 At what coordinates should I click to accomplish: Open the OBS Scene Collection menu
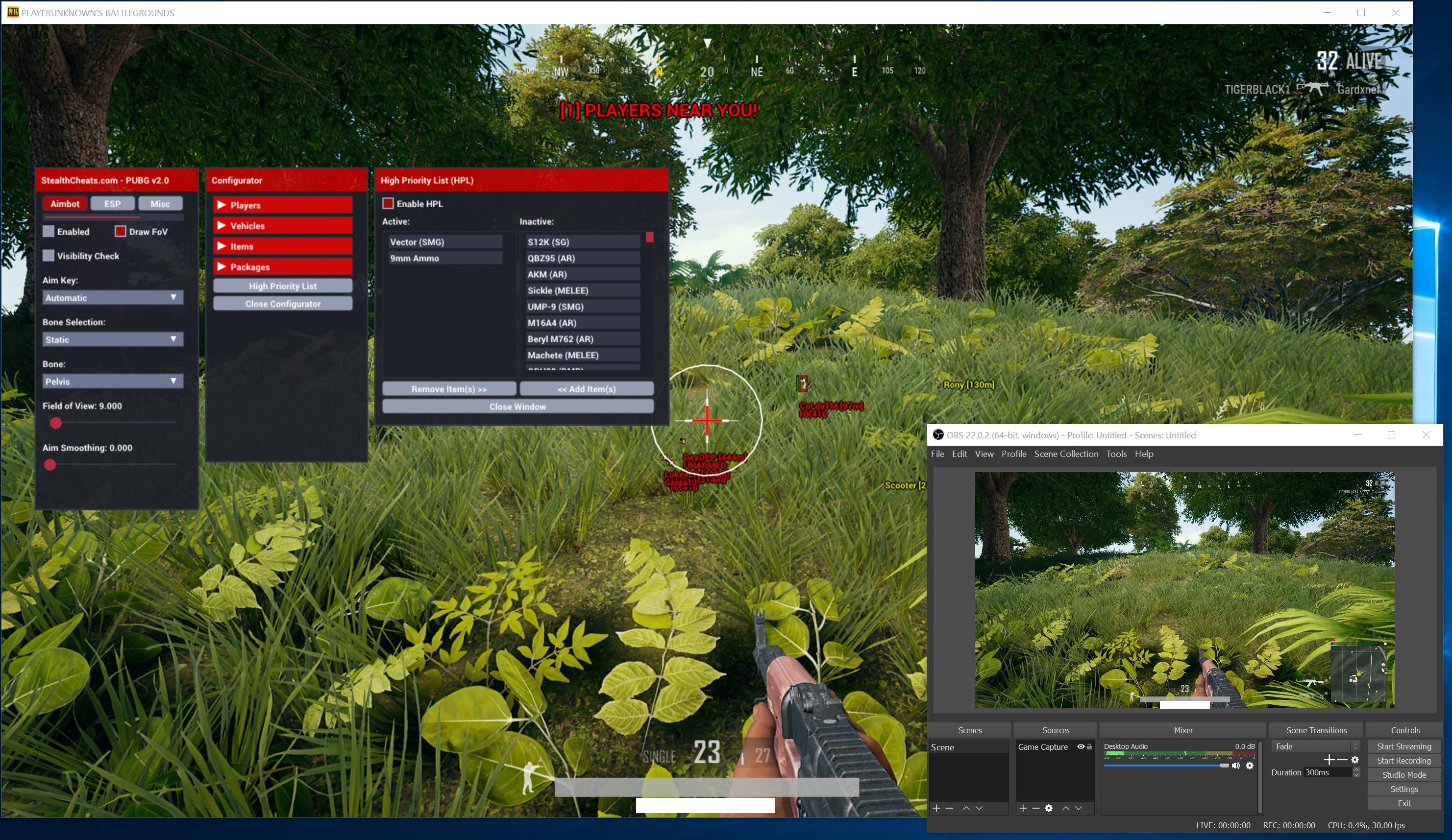coord(1066,454)
